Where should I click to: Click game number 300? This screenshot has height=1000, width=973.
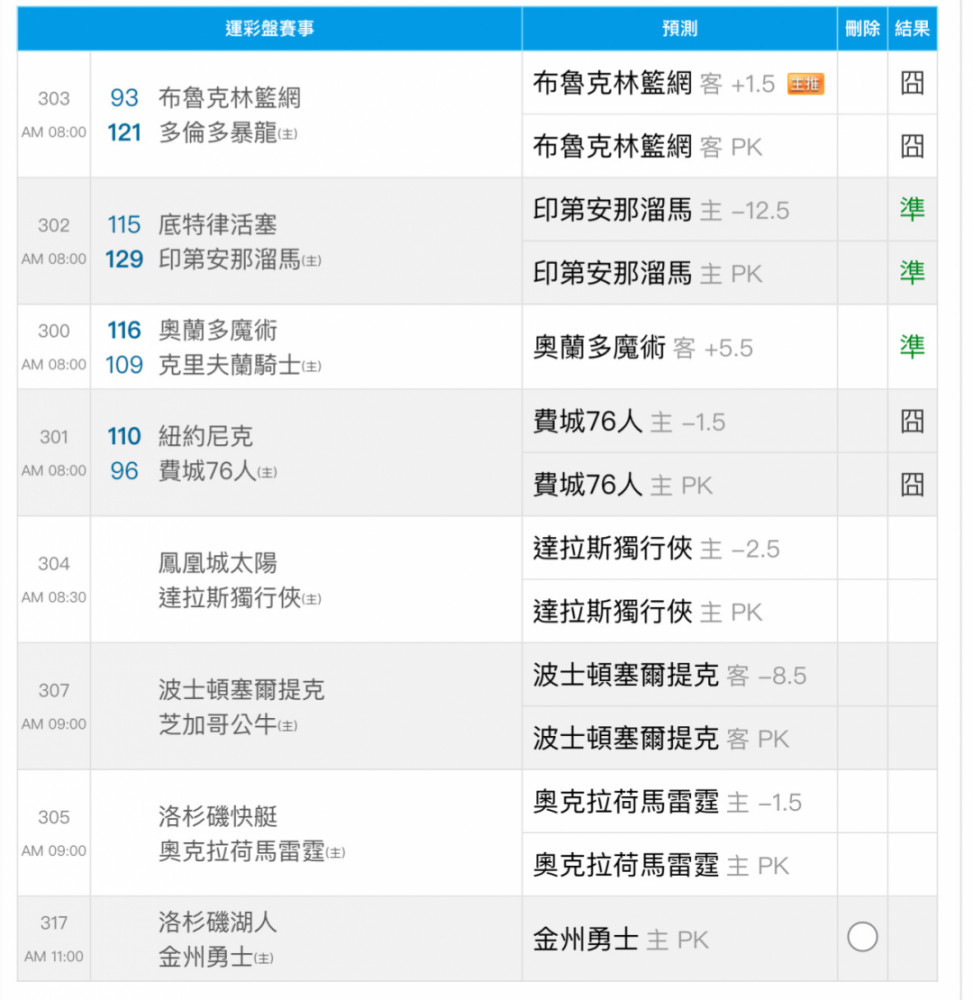click(54, 331)
